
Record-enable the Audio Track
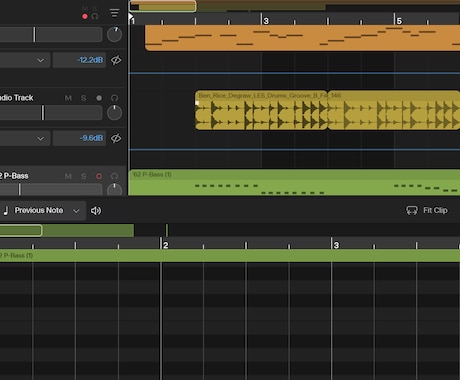point(99,98)
